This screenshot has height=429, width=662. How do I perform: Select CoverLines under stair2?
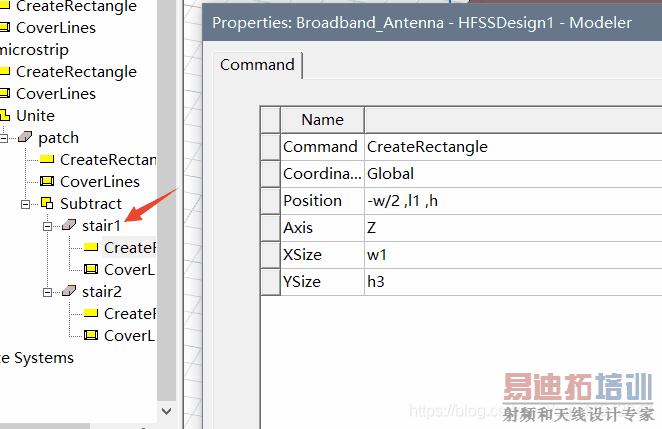[130, 336]
